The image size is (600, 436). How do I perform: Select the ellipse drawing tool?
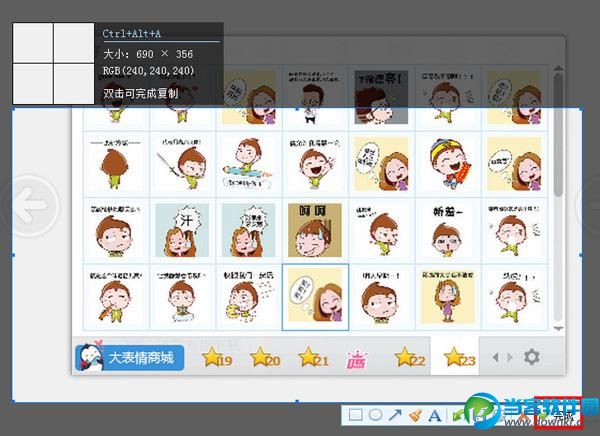click(375, 415)
